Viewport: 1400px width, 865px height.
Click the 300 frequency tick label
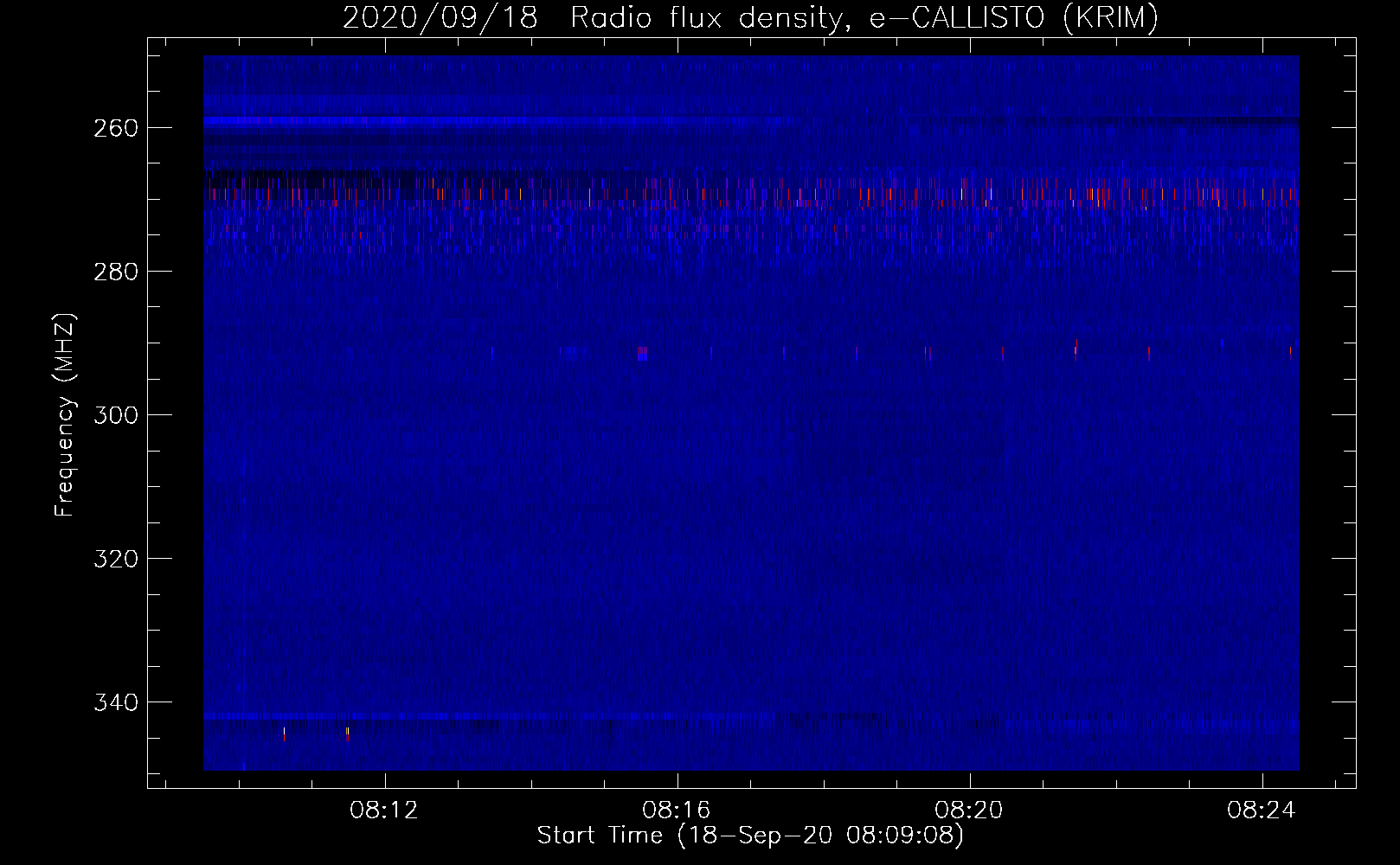[116, 415]
